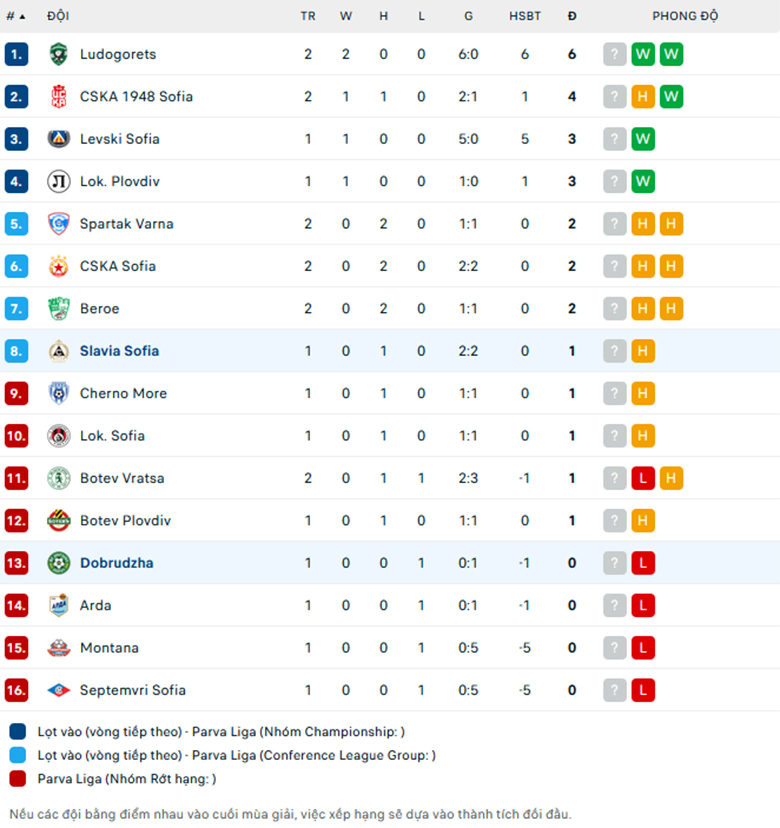
Task: Sort by the Đ points column header
Action: point(572,16)
